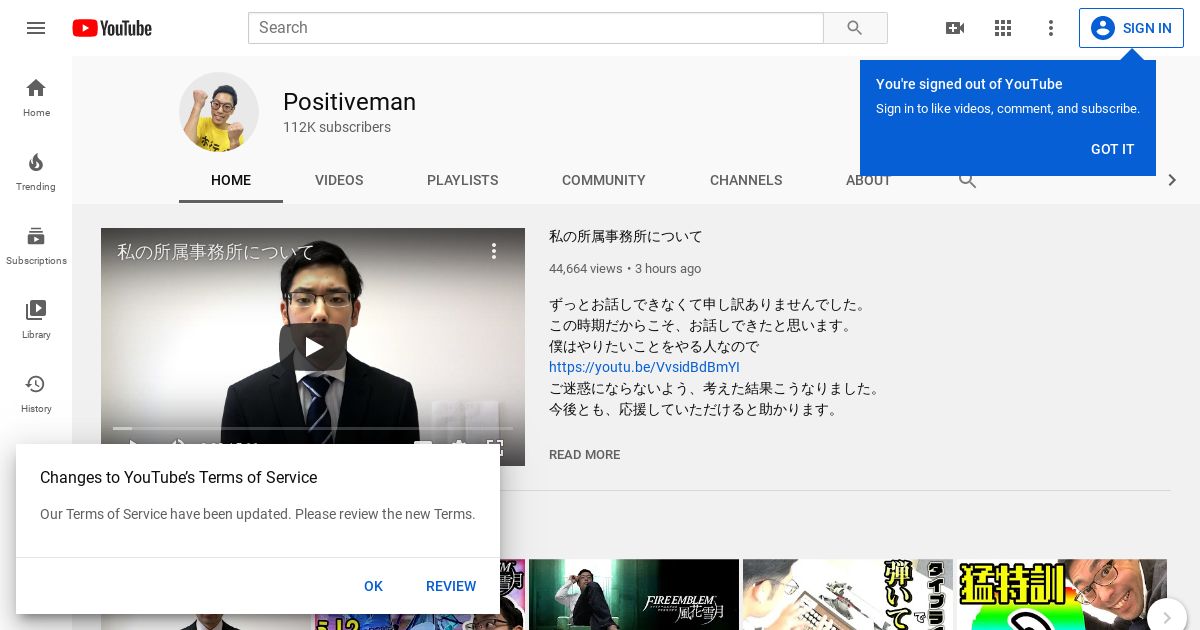The image size is (1200, 630).
Task: Click the search magnifier button
Action: [x=855, y=28]
